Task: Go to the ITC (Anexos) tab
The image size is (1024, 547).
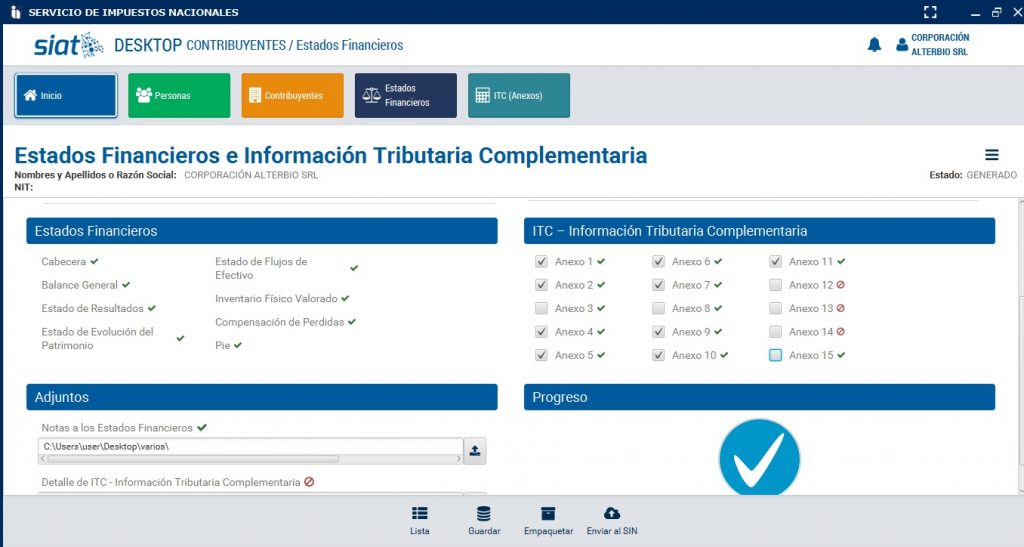Action: tap(518, 96)
